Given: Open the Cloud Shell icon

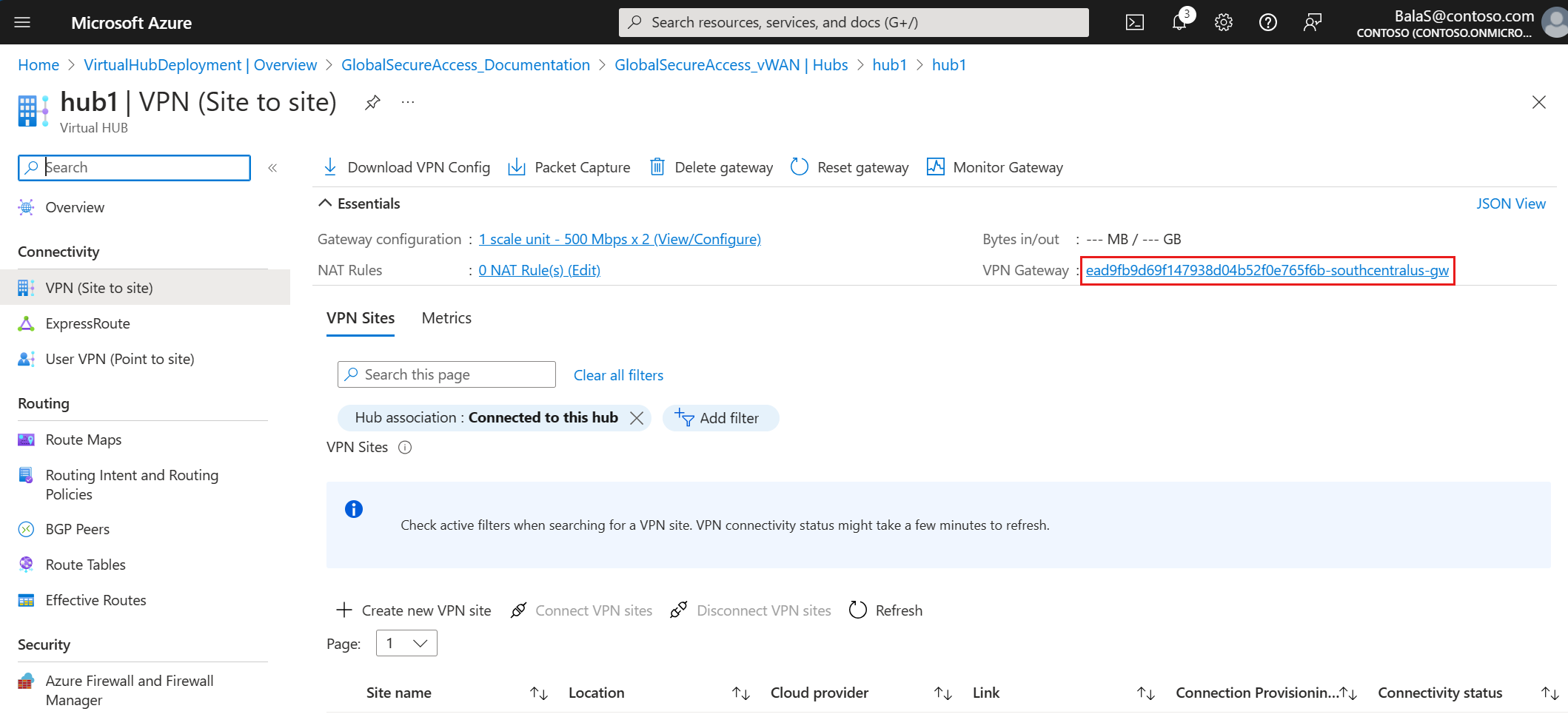Looking at the screenshot, I should [1134, 21].
